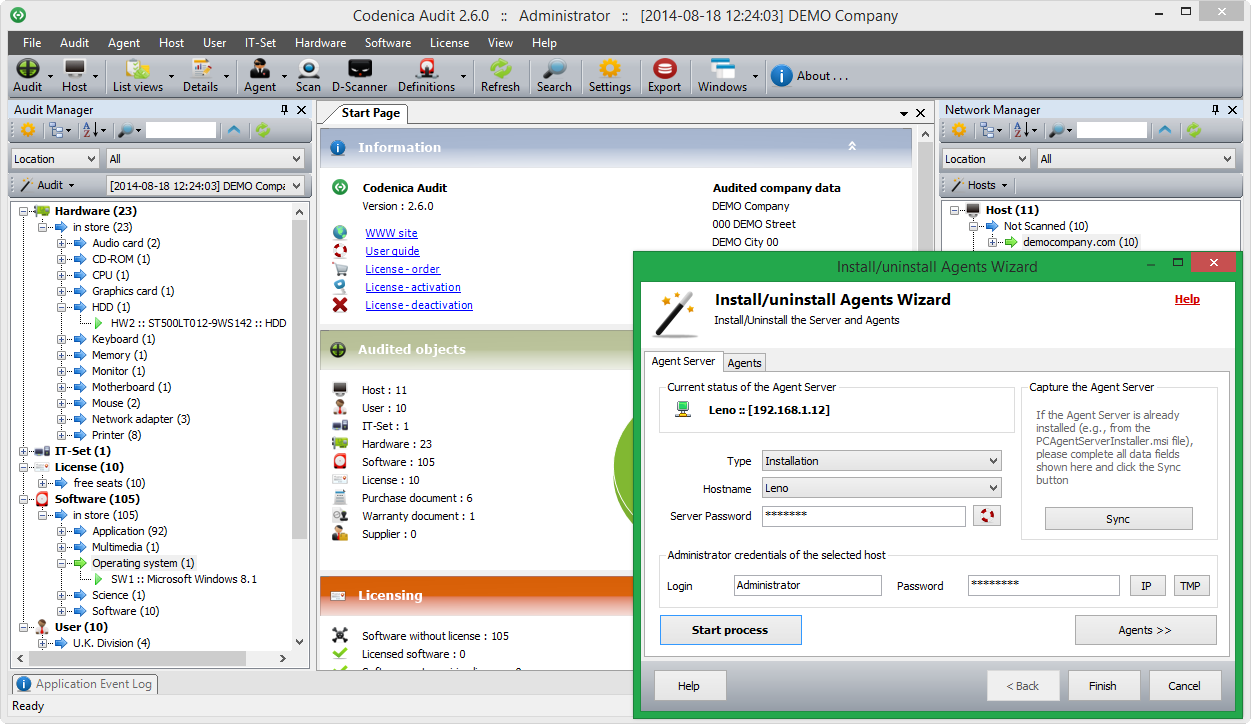Collapse the Information section chevron
This screenshot has height=724, width=1251.
[x=852, y=147]
